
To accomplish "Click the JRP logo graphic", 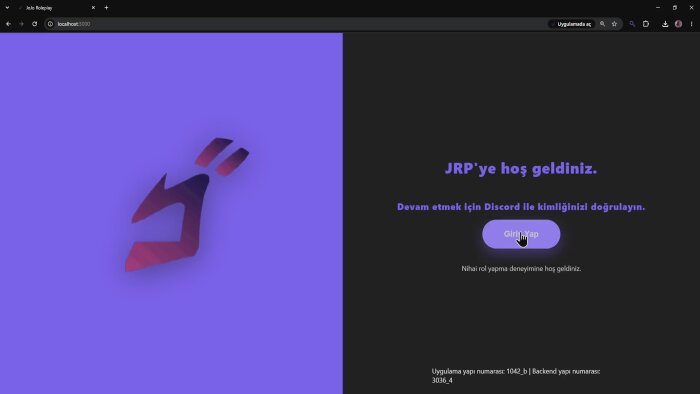I will tap(187, 205).
